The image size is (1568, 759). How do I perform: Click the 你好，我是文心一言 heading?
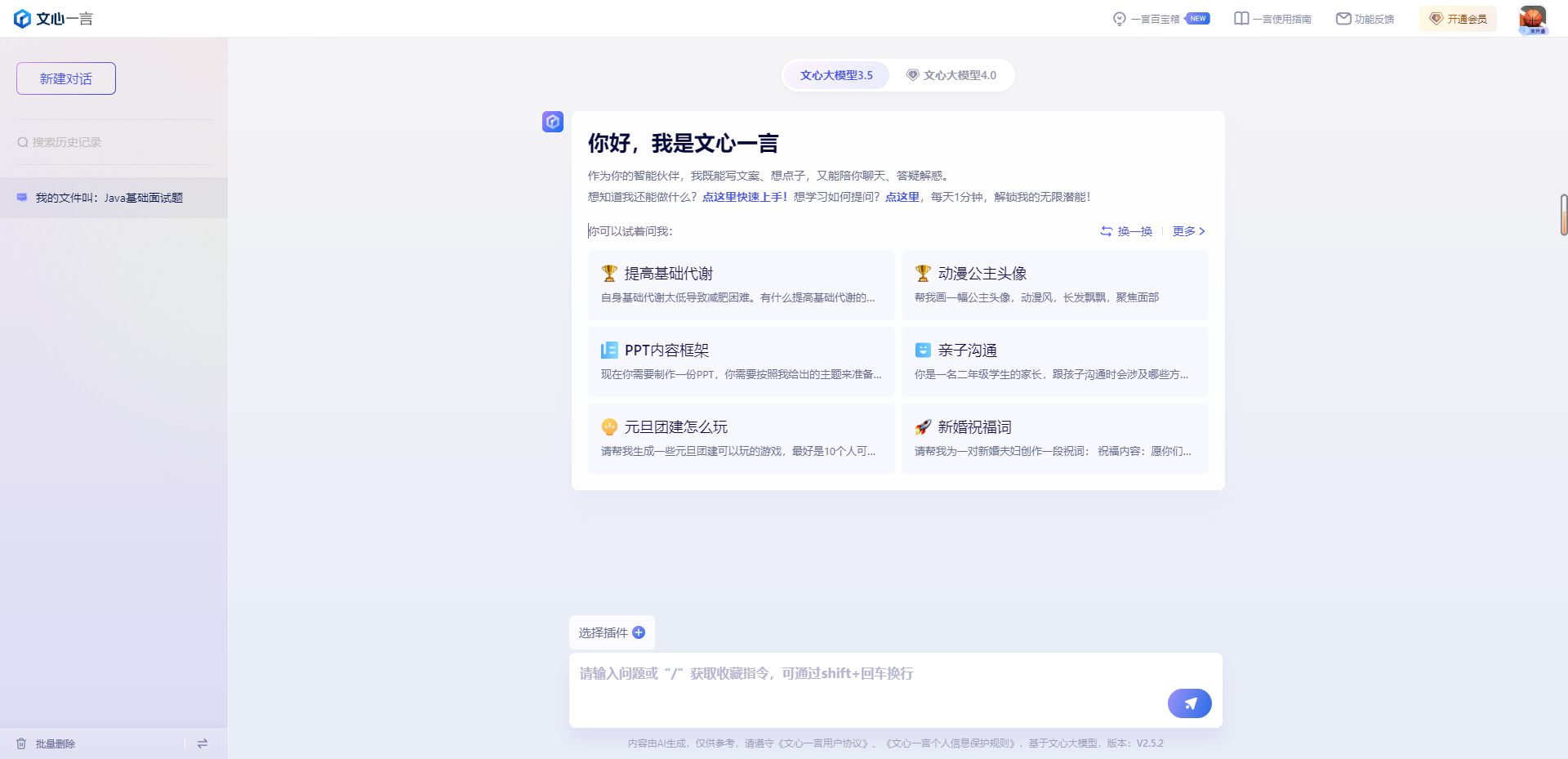click(x=683, y=144)
